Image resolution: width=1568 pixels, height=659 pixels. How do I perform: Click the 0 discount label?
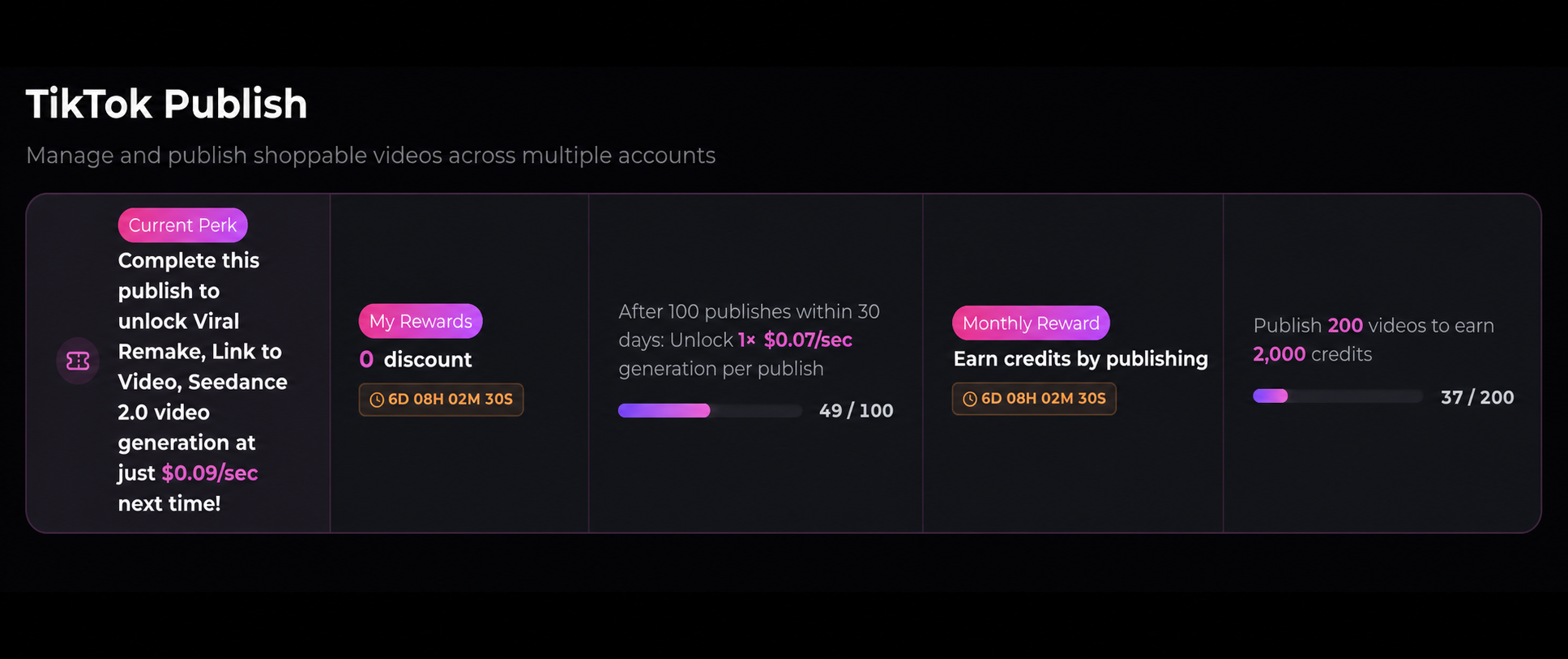(x=416, y=359)
